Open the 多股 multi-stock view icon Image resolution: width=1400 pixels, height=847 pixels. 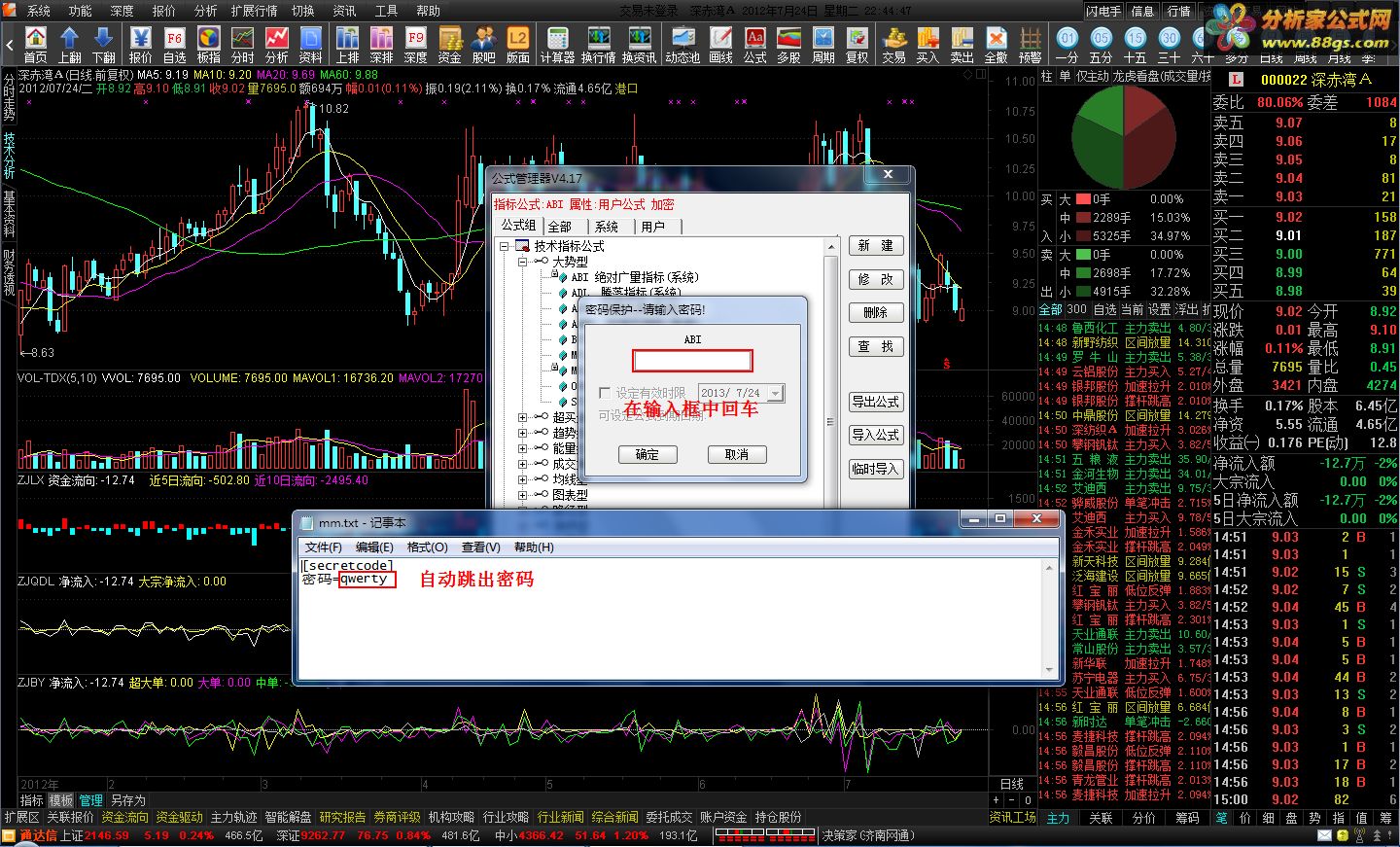pyautogui.click(x=789, y=45)
